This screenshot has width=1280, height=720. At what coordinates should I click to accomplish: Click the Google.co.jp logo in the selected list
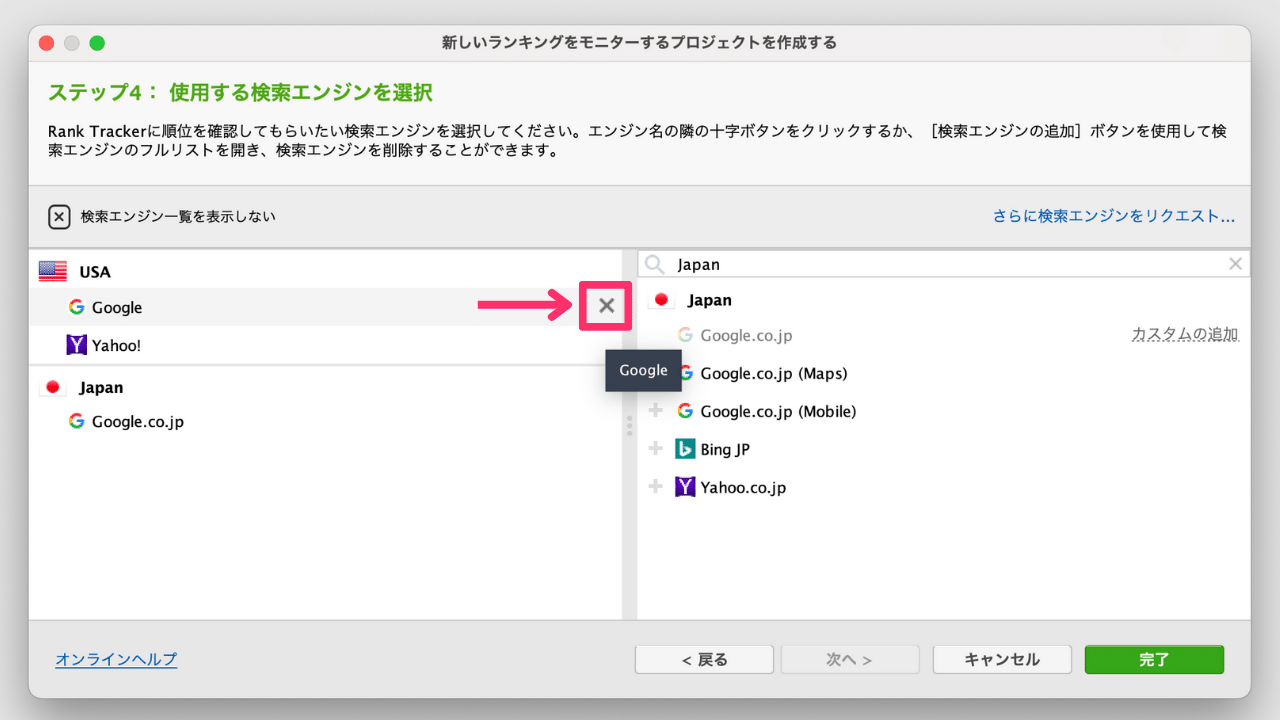76,421
